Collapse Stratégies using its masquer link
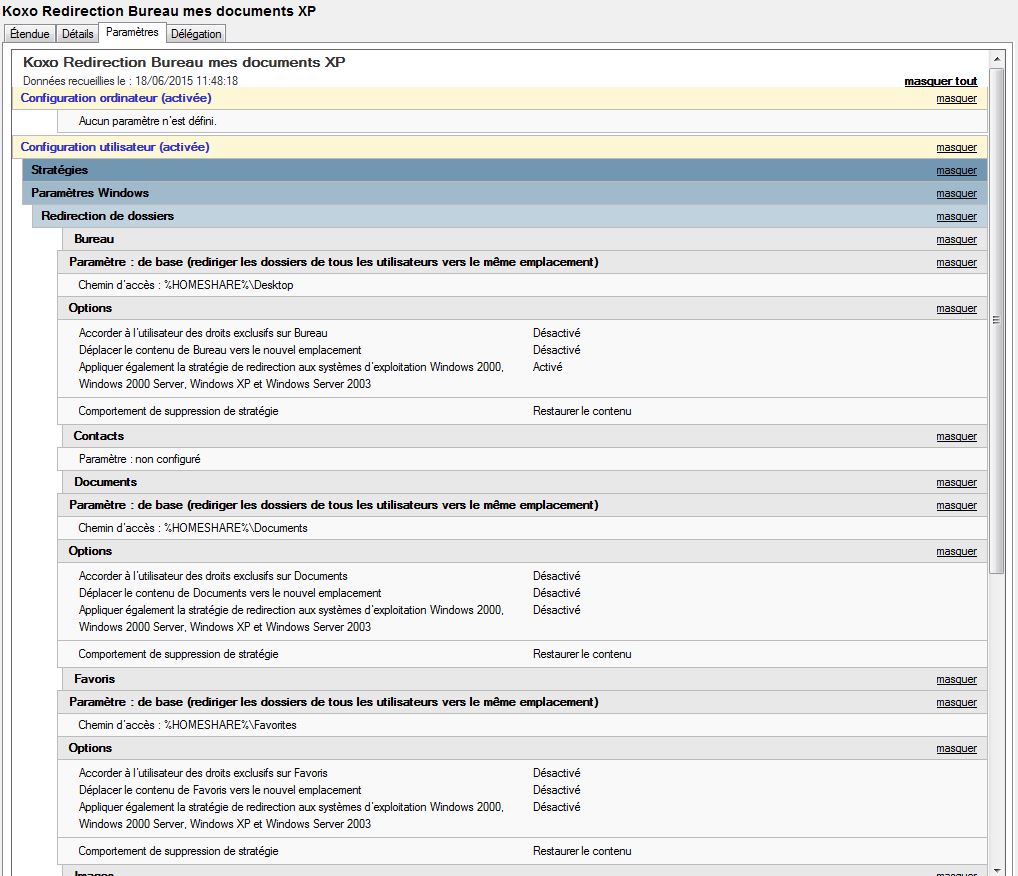Screen dimensions: 1018x876 coord(956,171)
